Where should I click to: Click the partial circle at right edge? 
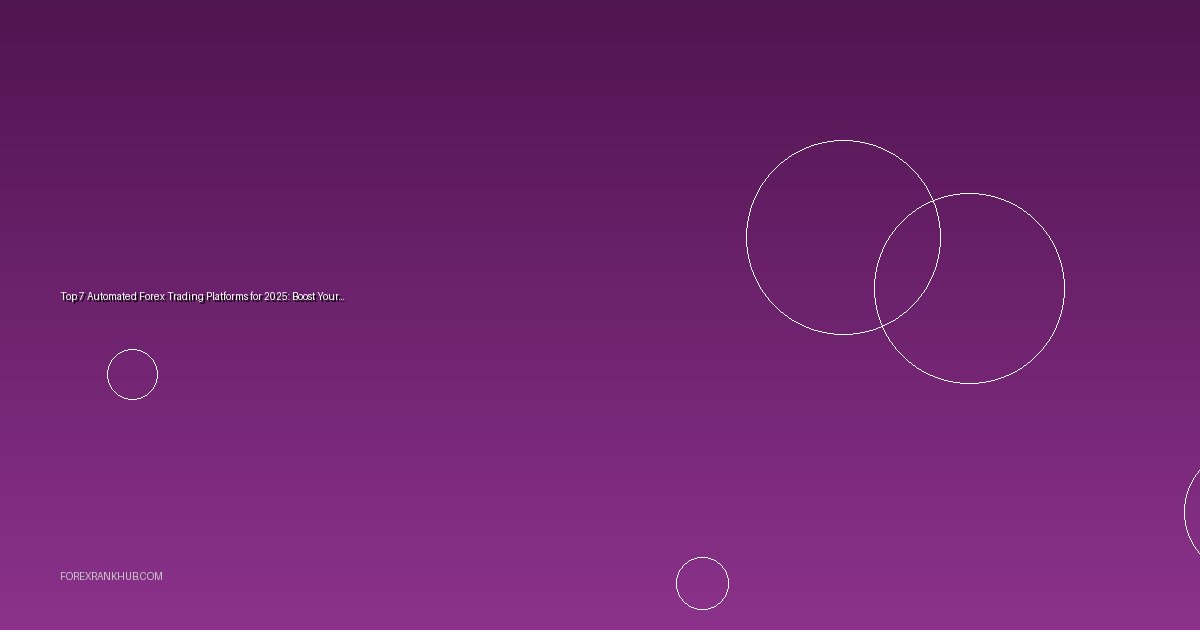click(1194, 512)
